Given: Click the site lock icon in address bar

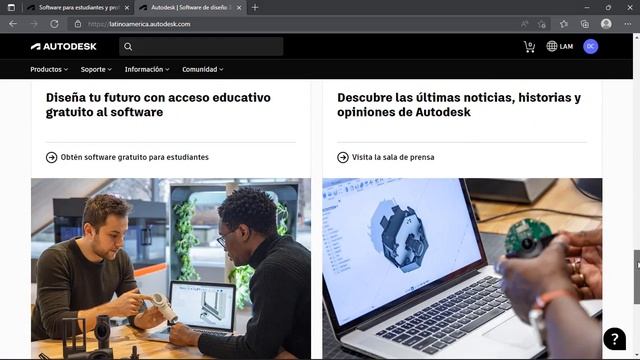Looking at the screenshot, I should pos(78,24).
